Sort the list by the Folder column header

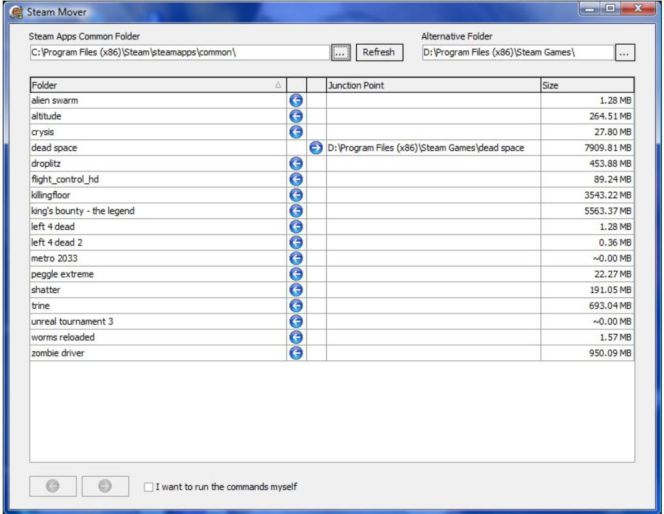coord(158,85)
